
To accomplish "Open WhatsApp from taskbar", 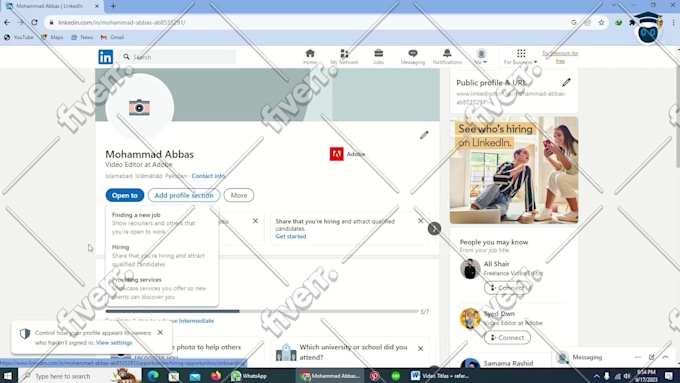I will pos(248,376).
